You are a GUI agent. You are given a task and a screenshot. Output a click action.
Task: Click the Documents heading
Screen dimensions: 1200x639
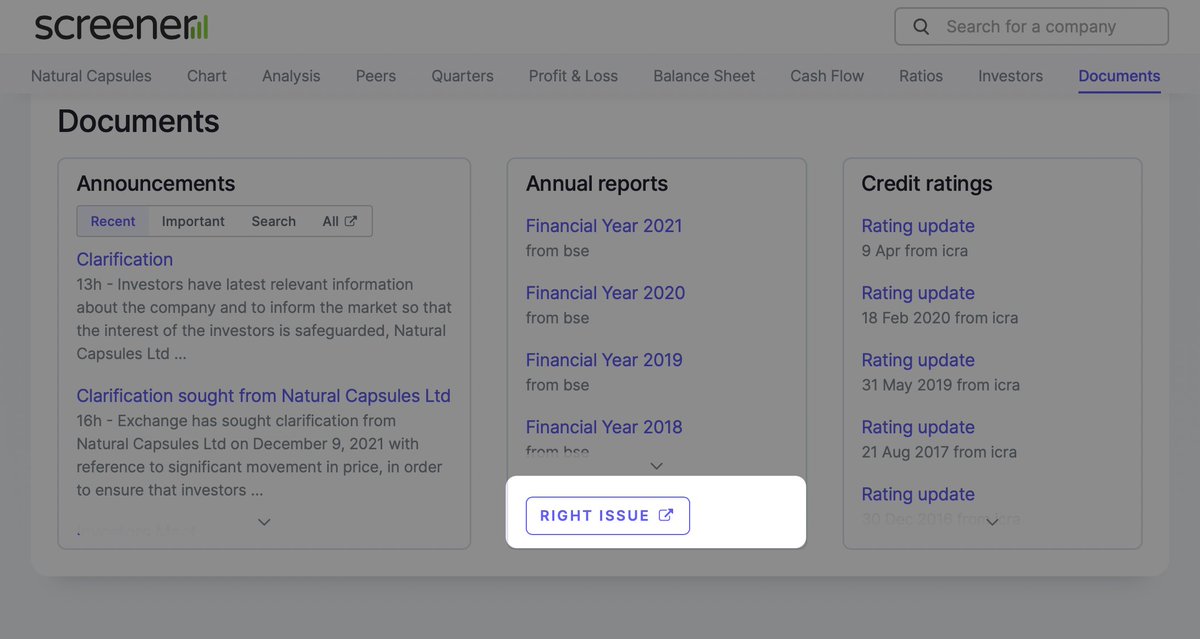[138, 122]
